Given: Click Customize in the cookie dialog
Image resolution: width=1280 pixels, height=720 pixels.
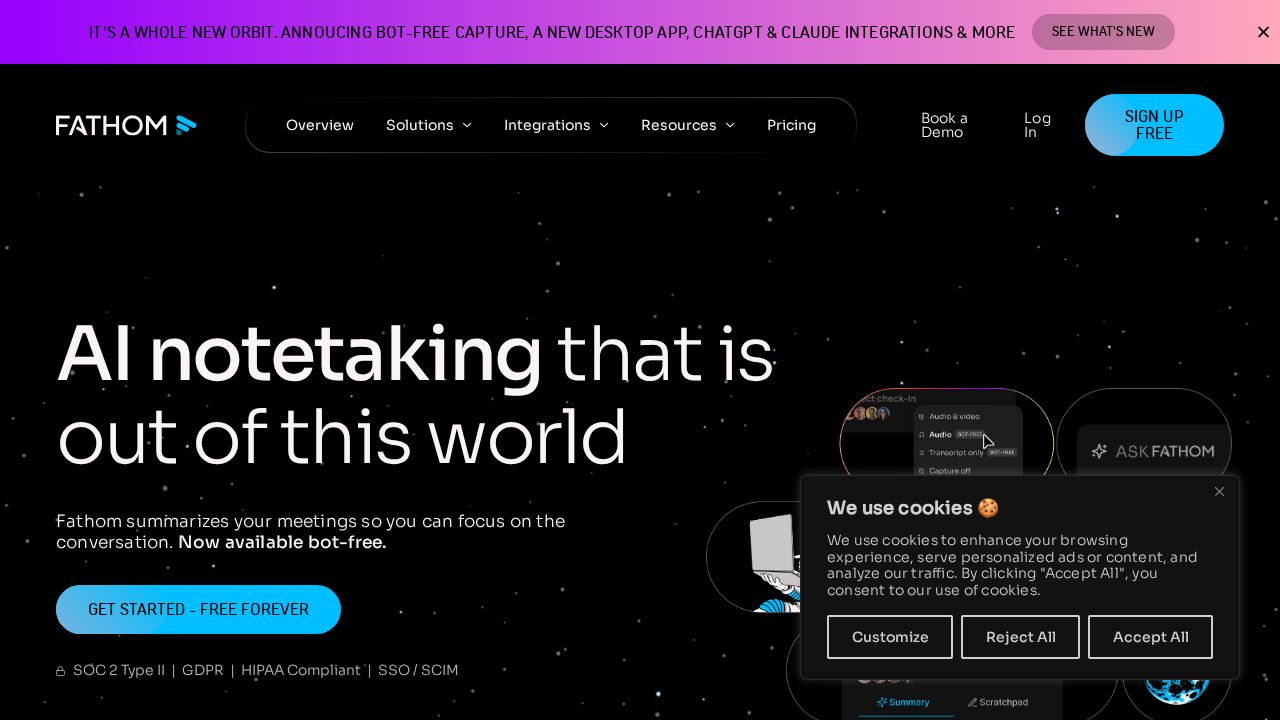Looking at the screenshot, I should coord(890,637).
